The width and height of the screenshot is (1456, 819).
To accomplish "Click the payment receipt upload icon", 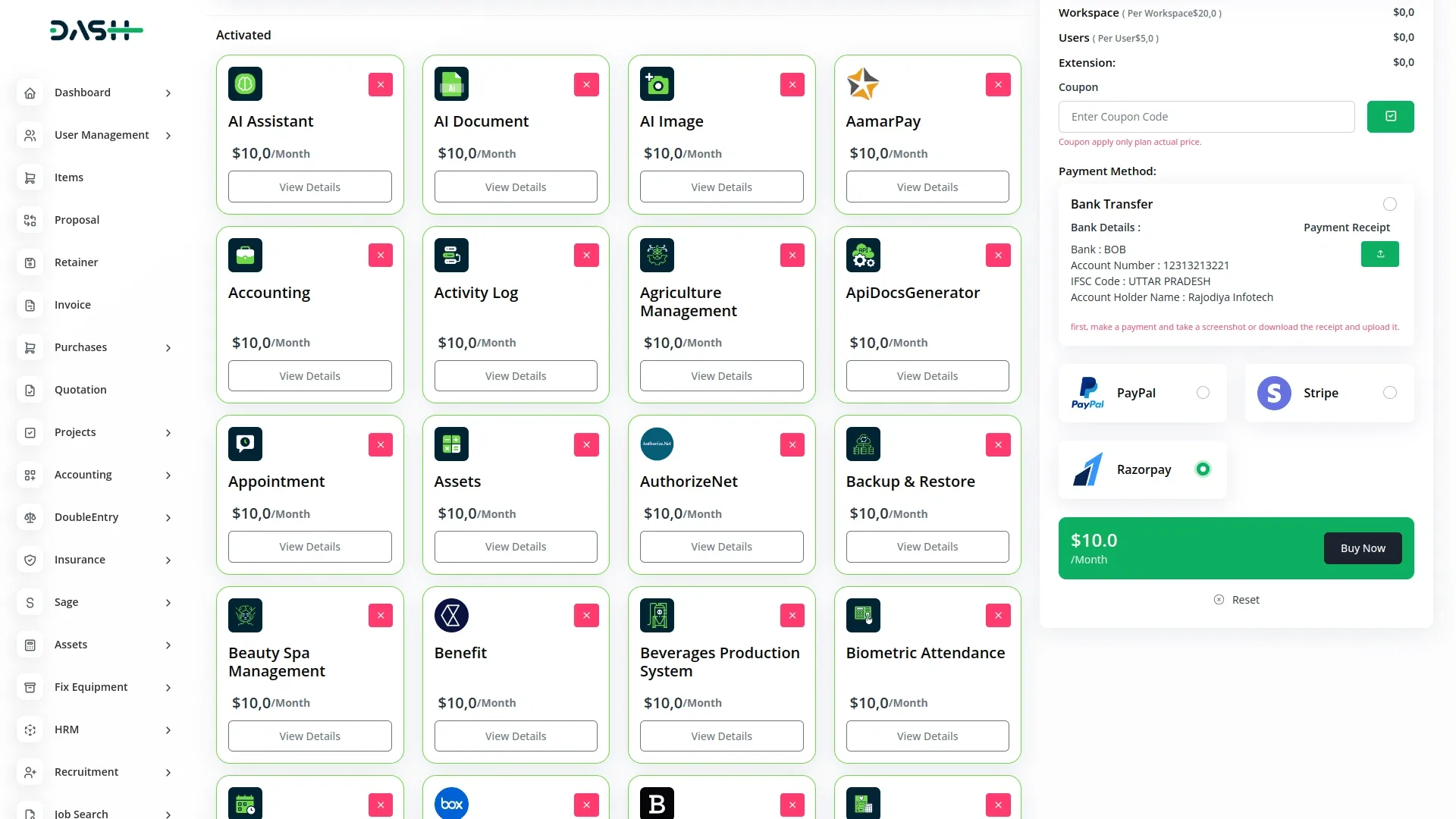I will click(x=1379, y=254).
